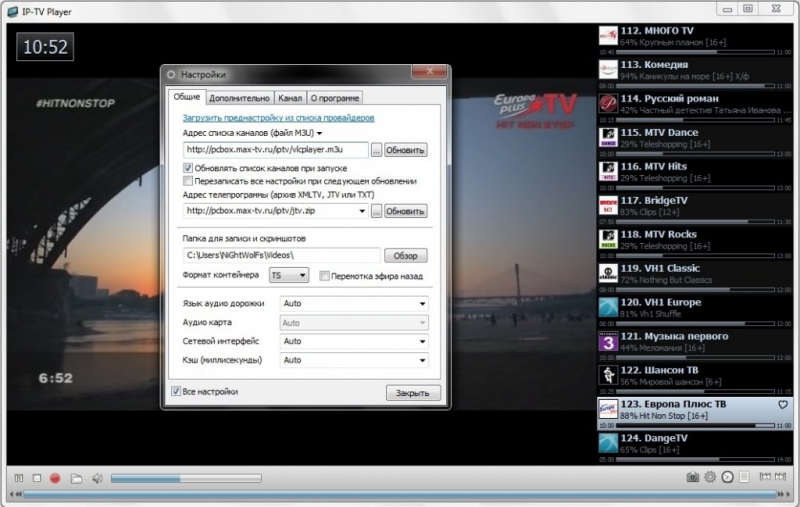The width and height of the screenshot is (800, 507).
Task: Open Формат контейнера TS dropdown
Action: tap(289, 275)
